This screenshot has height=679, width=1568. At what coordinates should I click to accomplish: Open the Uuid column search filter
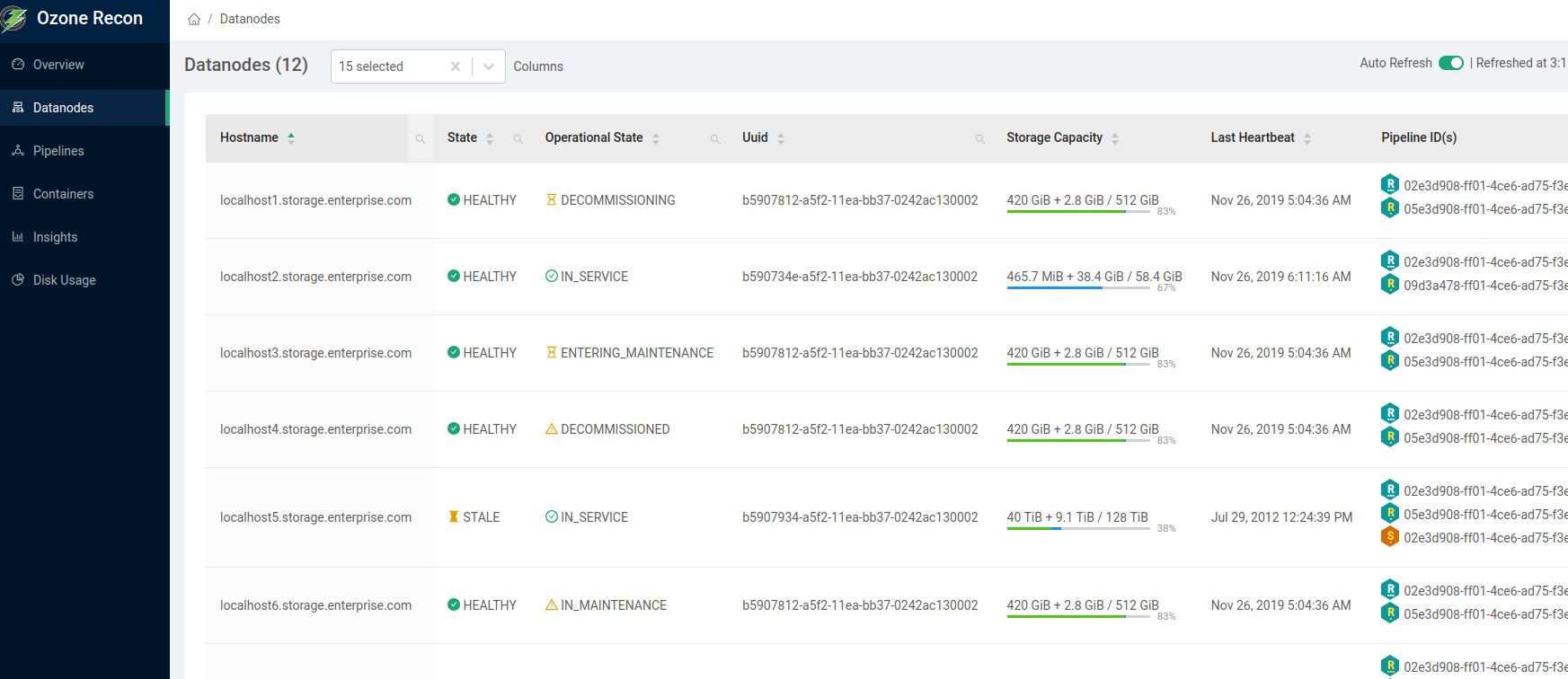[x=980, y=138]
